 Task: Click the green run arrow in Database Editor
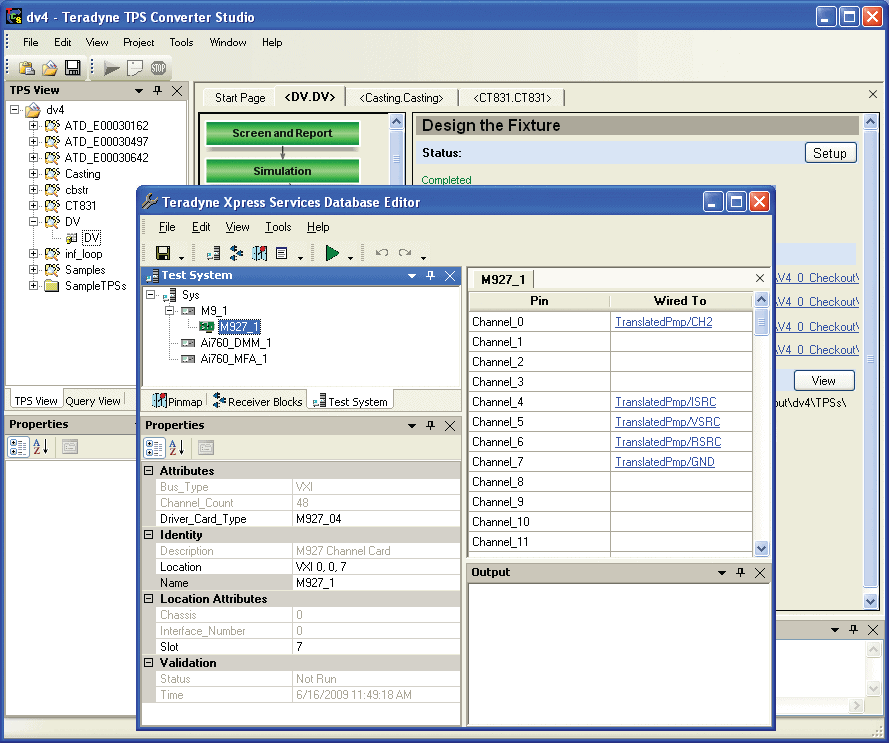click(332, 253)
